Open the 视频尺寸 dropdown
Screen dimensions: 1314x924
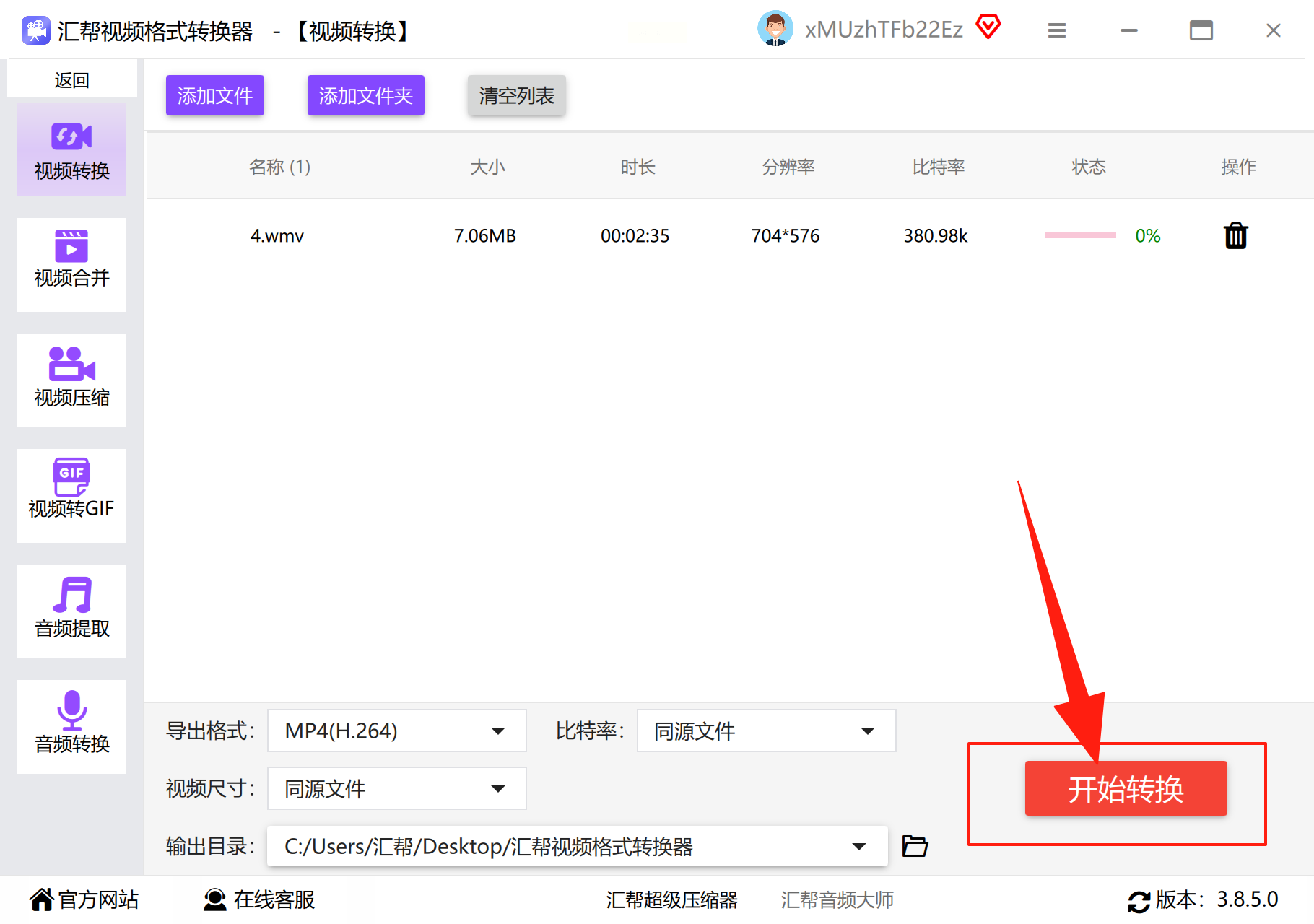coord(396,788)
